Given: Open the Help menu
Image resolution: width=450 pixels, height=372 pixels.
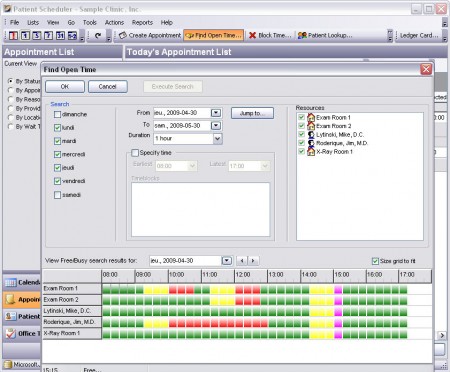Looking at the screenshot, I should 167,23.
